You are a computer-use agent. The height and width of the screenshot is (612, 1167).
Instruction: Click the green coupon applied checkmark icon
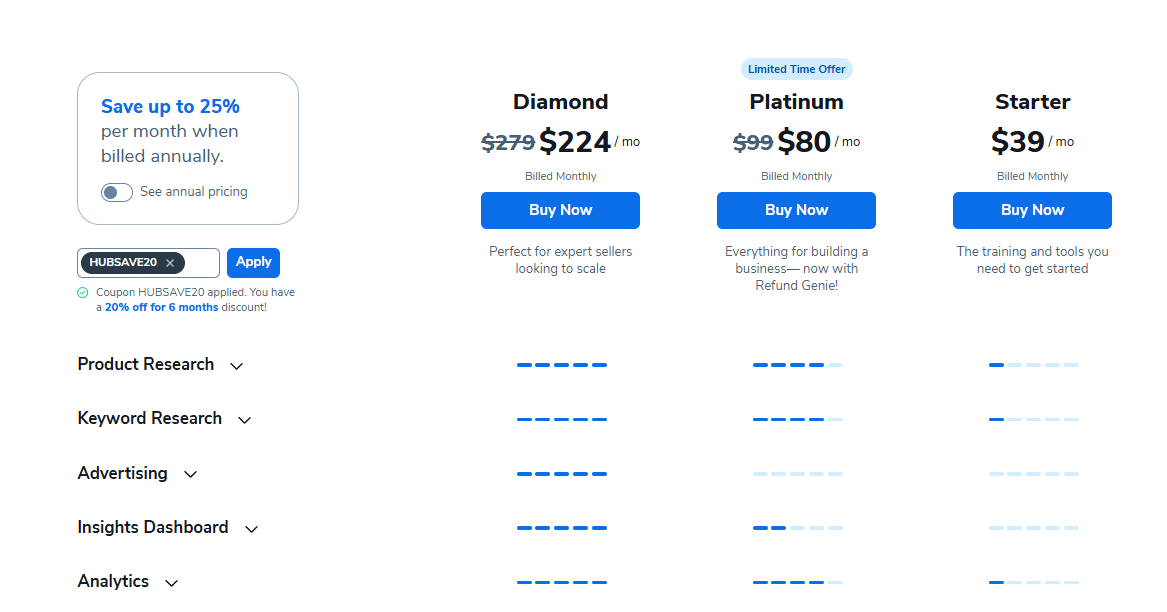(83, 293)
